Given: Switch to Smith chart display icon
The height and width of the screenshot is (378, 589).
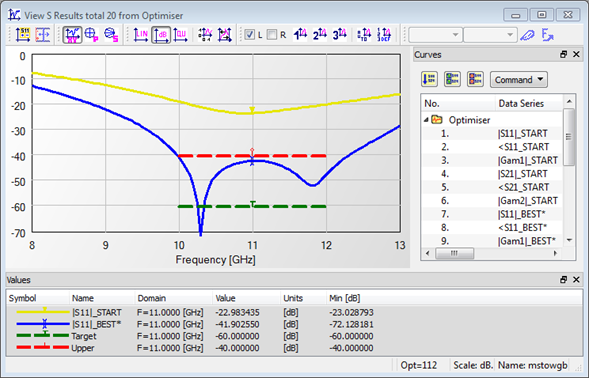Looking at the screenshot, I should (111, 35).
